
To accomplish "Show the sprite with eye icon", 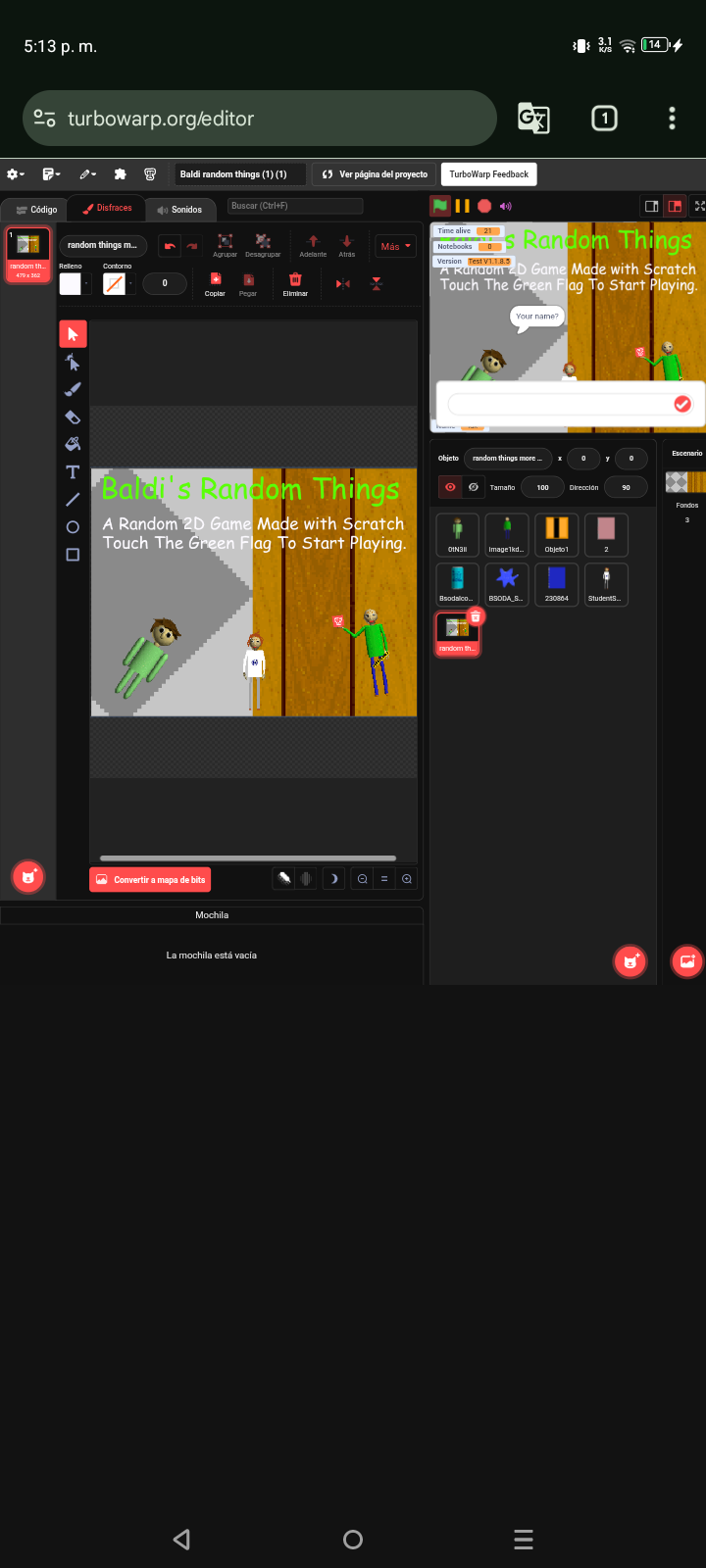I will coord(450,487).
